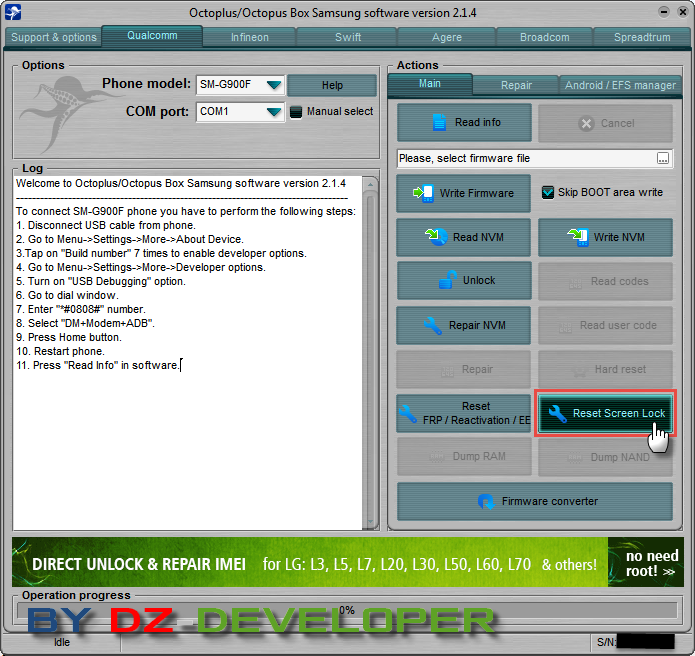
Task: Open the Phone model dropdown
Action: pyautogui.click(x=274, y=84)
